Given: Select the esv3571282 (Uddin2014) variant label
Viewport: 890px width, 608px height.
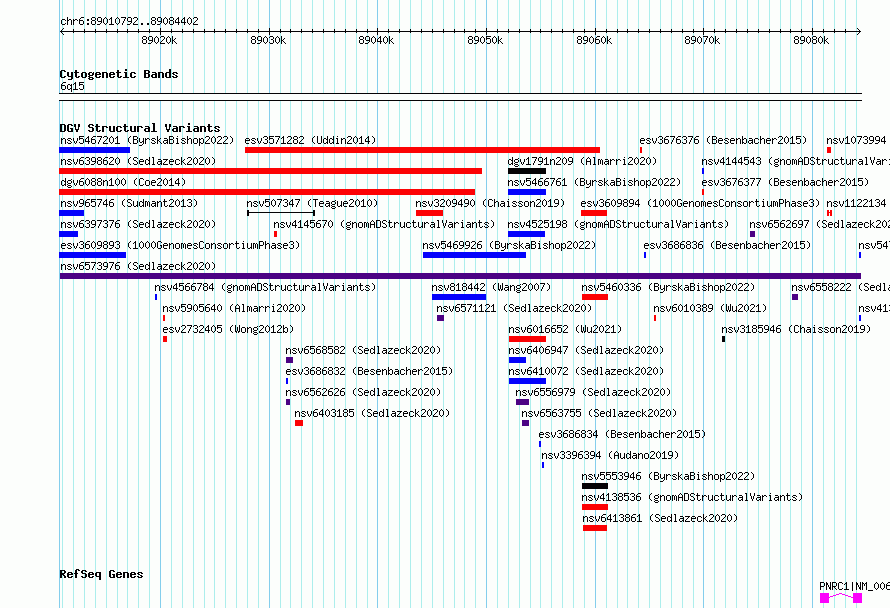Looking at the screenshot, I should [310, 140].
